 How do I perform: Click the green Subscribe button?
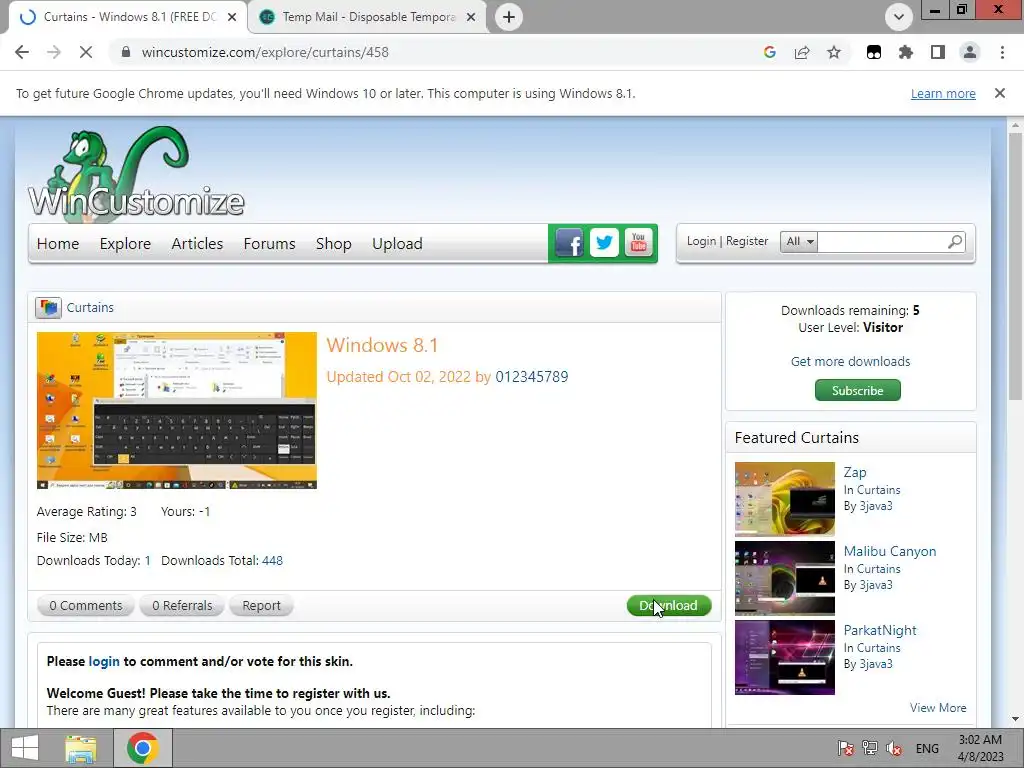point(857,391)
